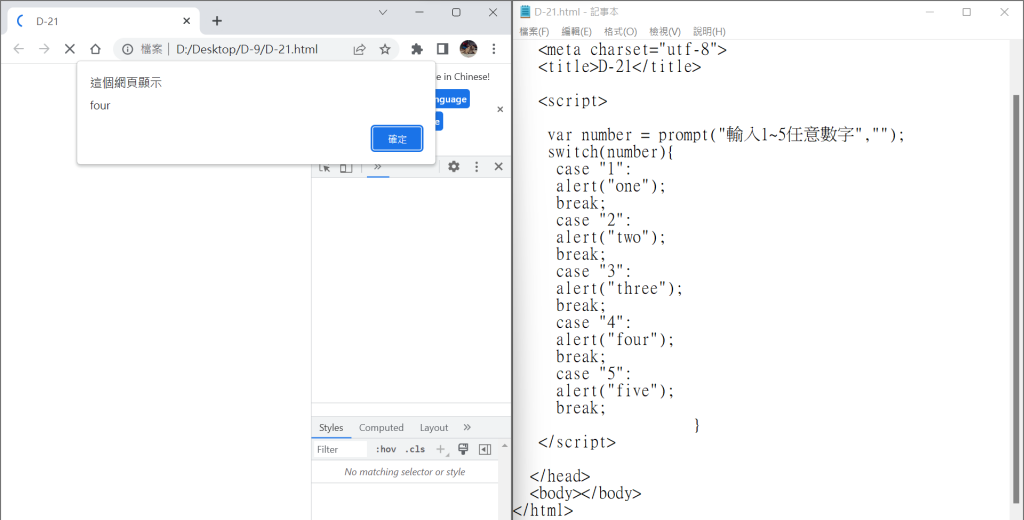The height and width of the screenshot is (520, 1024).
Task: Click the alert("five"); line
Action: click(615, 391)
